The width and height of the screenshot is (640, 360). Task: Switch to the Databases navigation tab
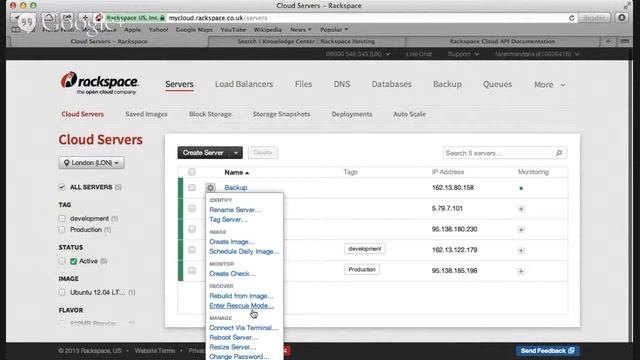391,84
